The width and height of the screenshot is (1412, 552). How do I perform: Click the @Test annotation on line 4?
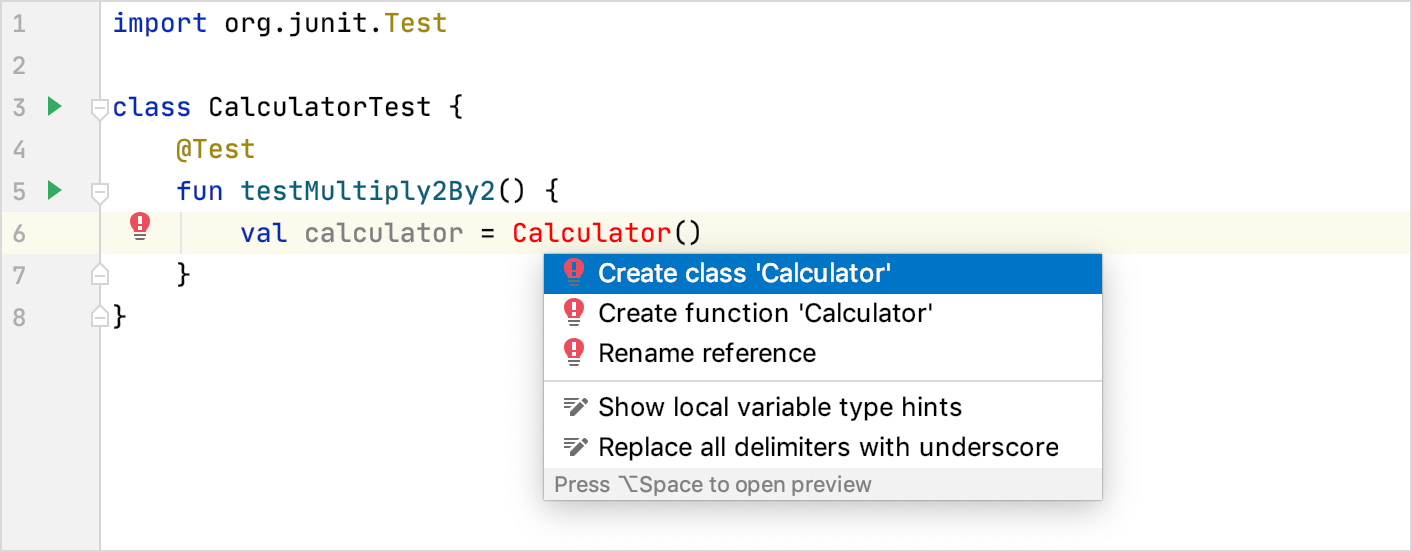click(215, 149)
